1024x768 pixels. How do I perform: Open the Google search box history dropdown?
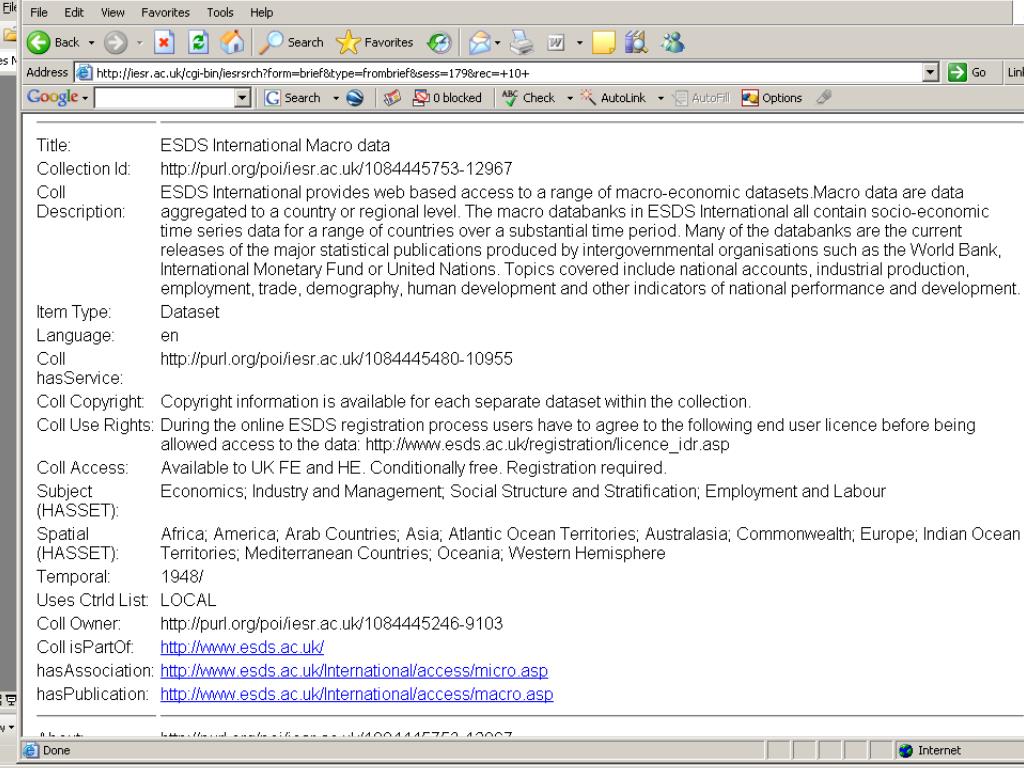[242, 98]
